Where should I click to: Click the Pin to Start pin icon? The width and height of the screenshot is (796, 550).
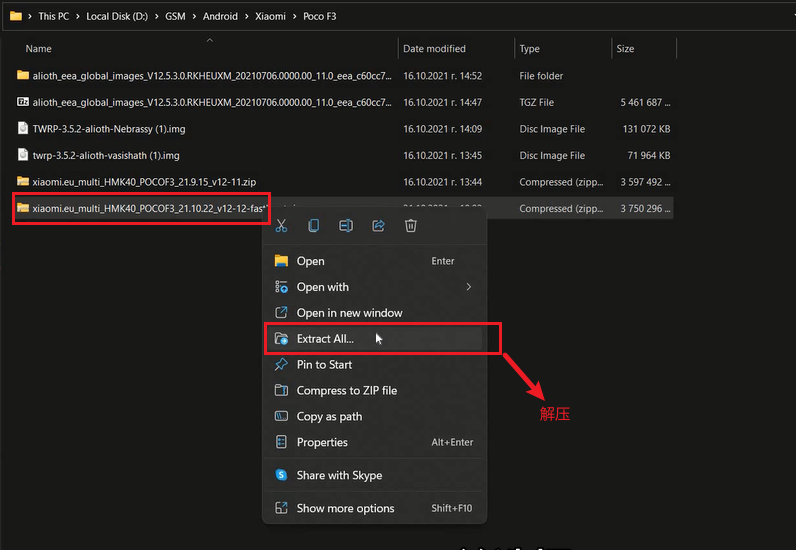(281, 364)
